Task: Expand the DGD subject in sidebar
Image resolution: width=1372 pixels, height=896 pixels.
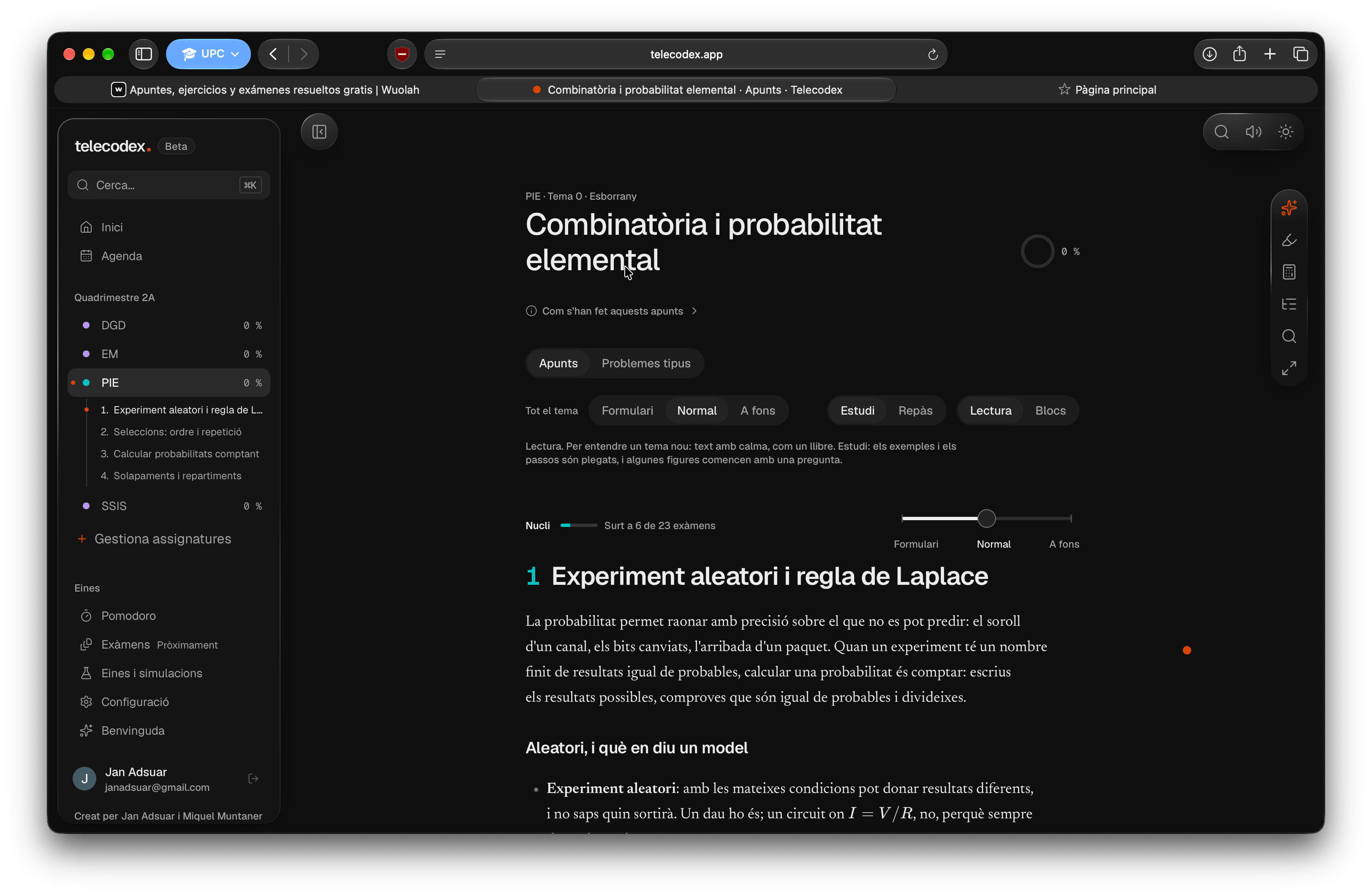Action: [169, 326]
